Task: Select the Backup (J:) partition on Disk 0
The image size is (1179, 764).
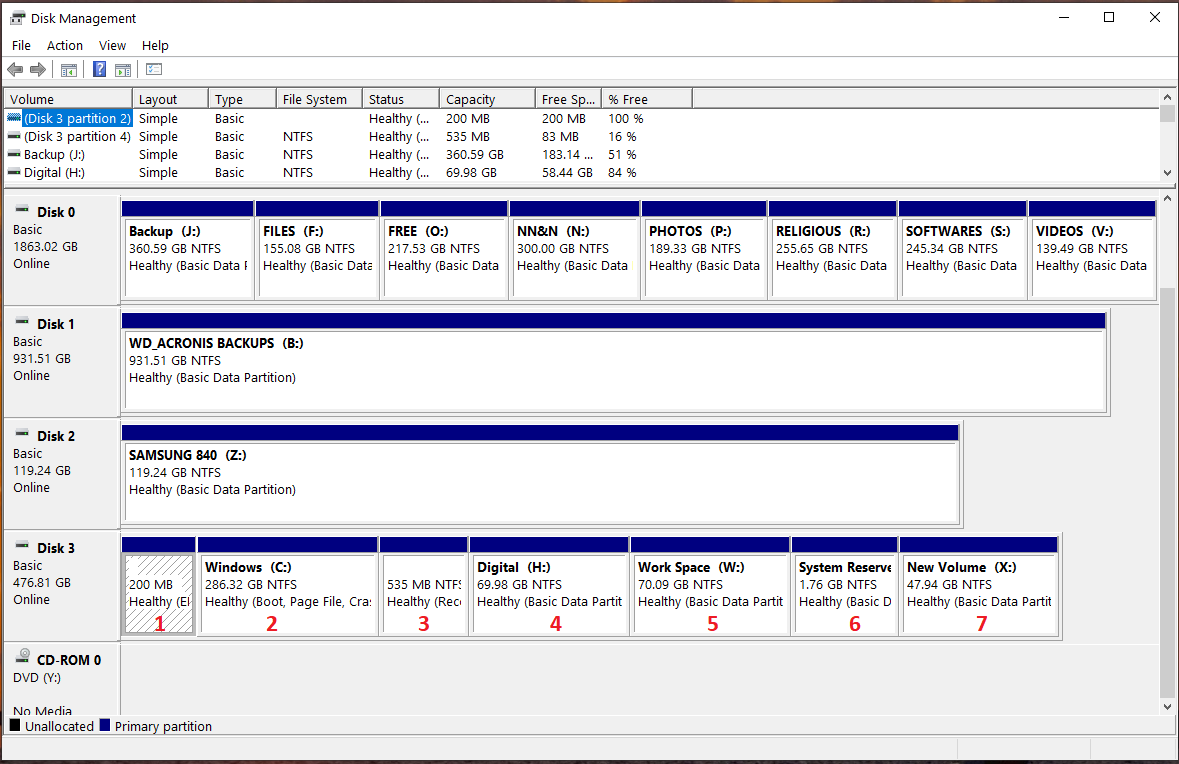Action: [x=188, y=250]
